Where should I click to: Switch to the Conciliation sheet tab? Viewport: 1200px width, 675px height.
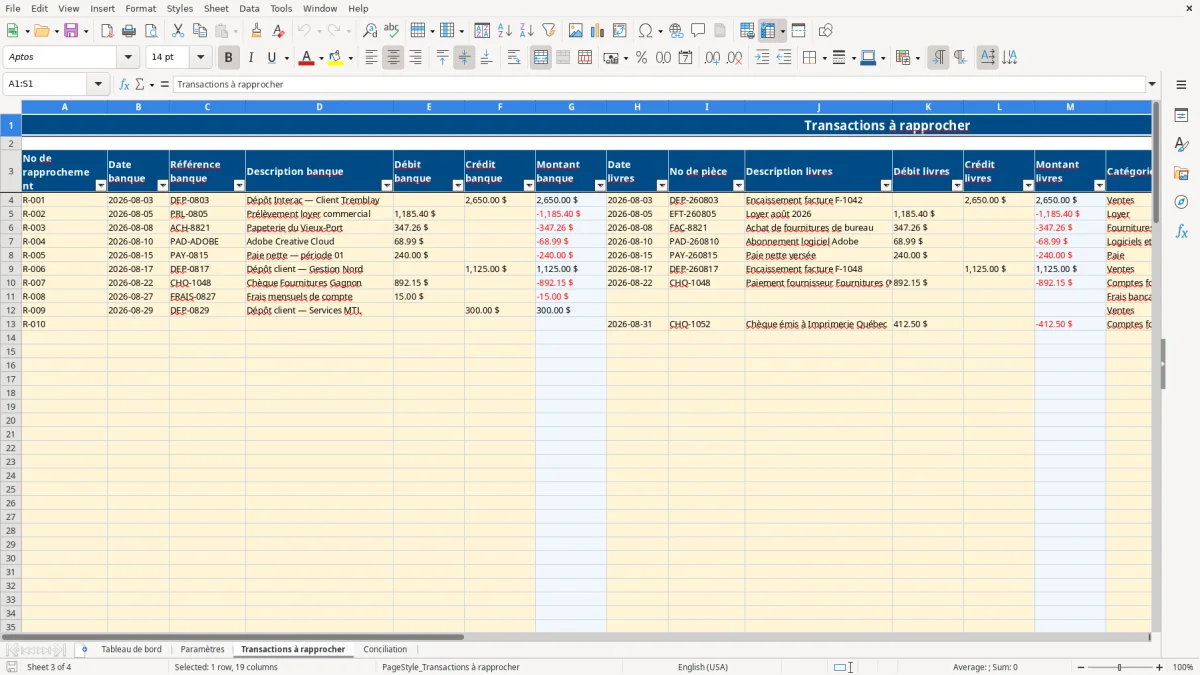point(385,650)
